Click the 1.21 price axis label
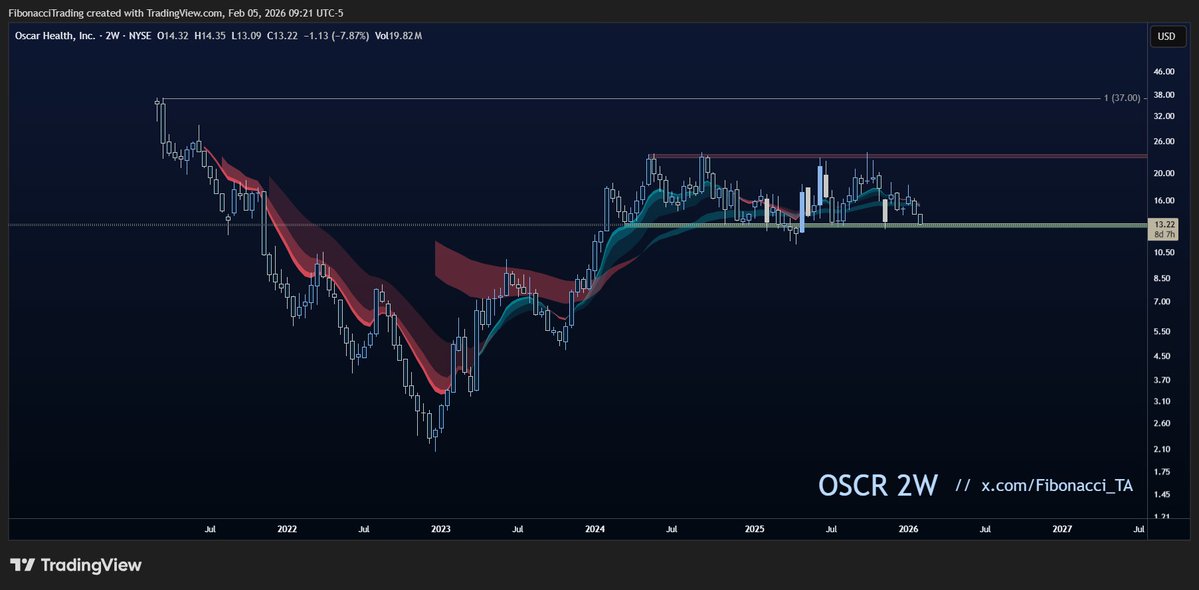Screen dimensions: 1199x590 [1164, 516]
